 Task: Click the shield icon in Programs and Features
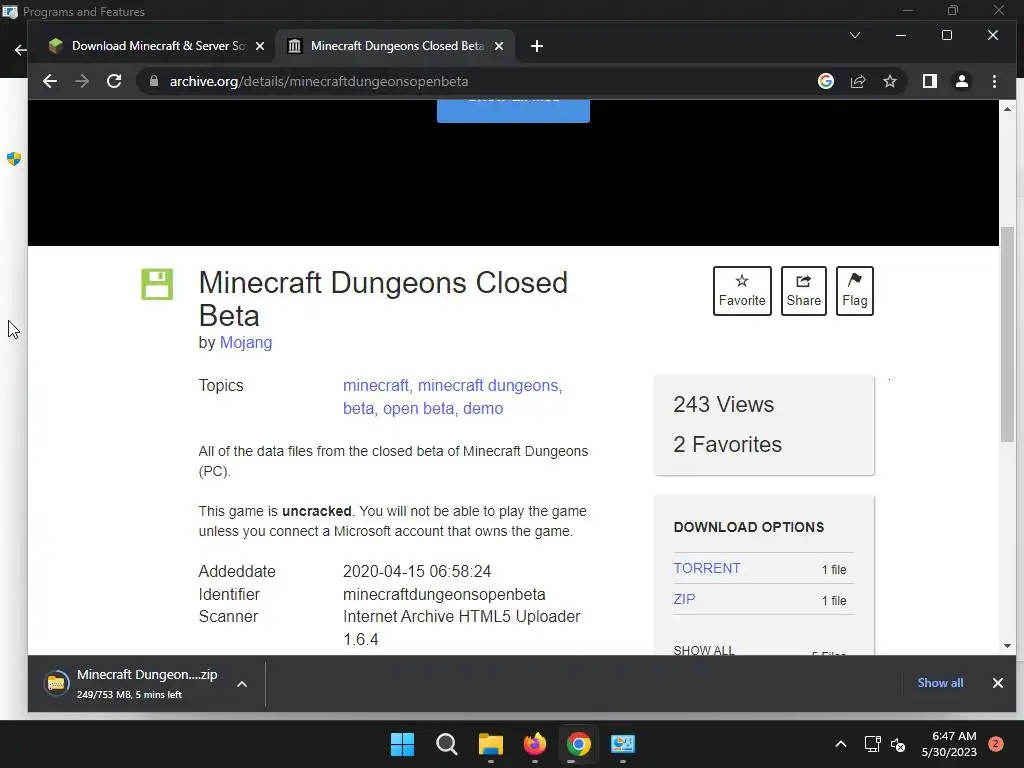(14, 159)
